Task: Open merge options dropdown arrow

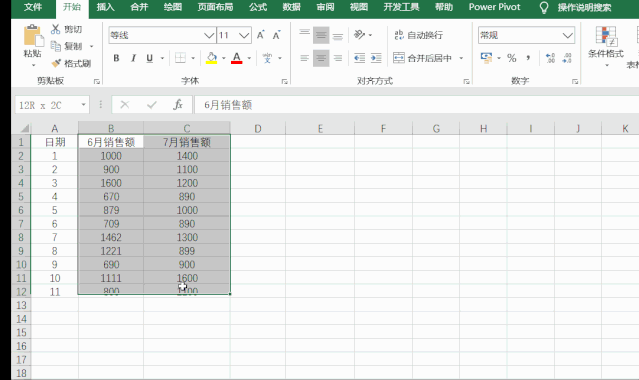Action: 461,58
